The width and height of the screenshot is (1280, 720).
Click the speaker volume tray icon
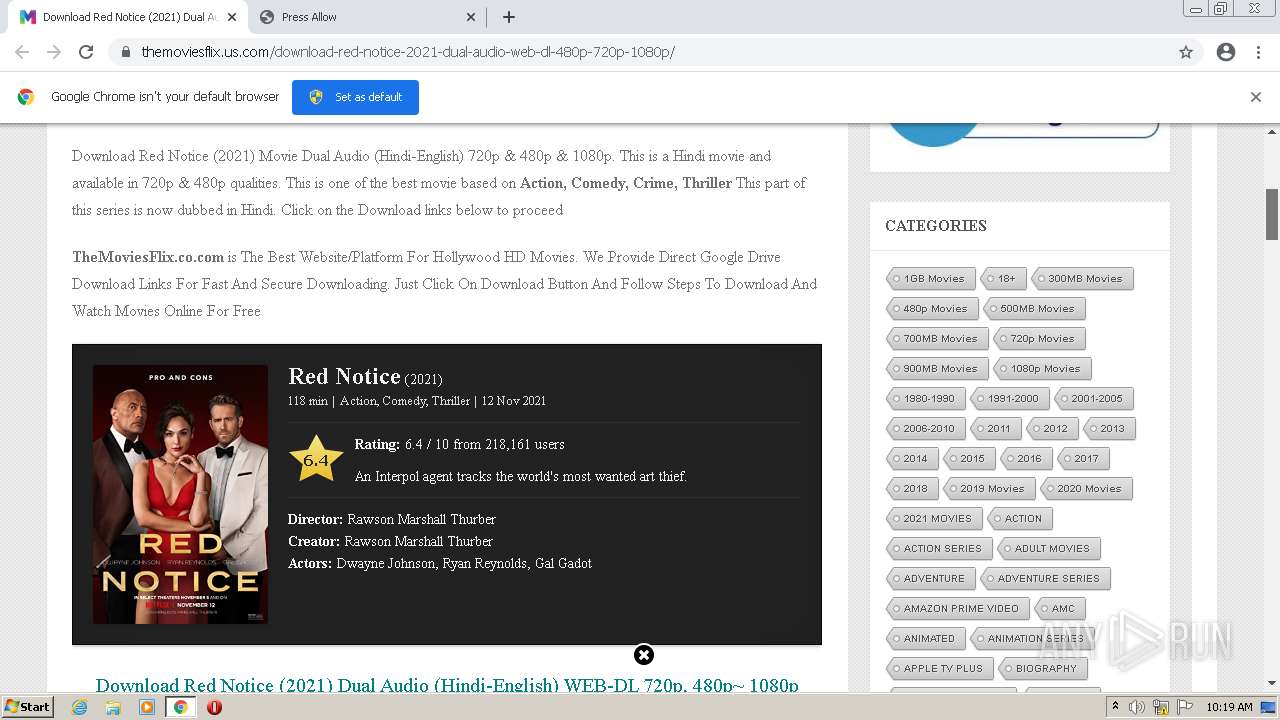click(1137, 707)
